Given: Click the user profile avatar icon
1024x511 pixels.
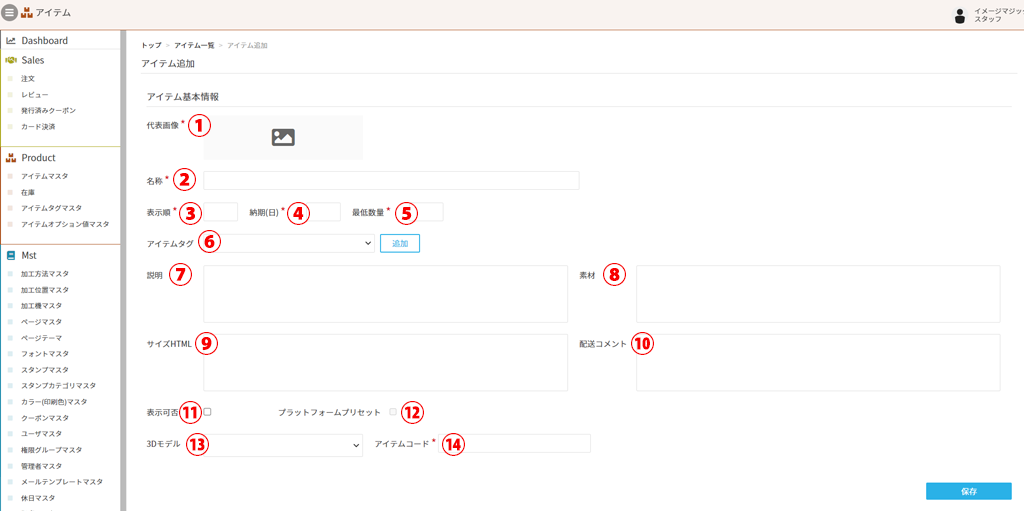Looking at the screenshot, I should point(960,15).
